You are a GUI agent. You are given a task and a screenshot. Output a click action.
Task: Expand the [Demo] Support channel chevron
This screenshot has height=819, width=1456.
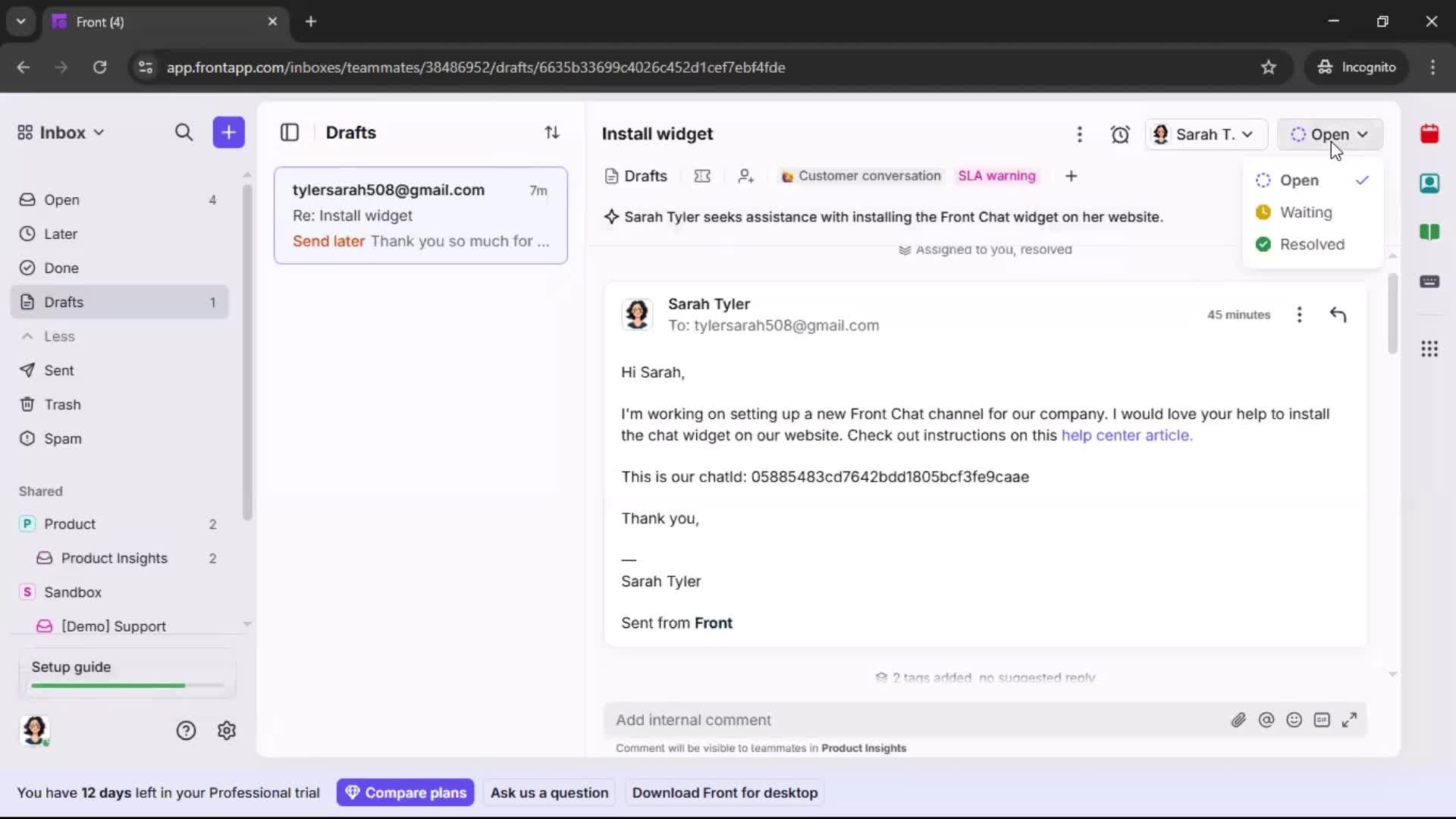(x=248, y=623)
